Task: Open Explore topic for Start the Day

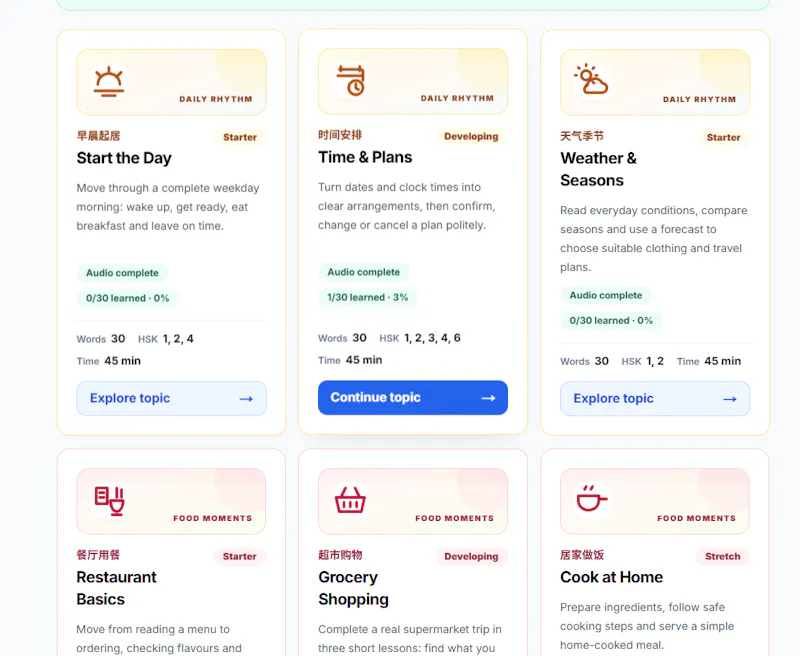Action: [171, 398]
